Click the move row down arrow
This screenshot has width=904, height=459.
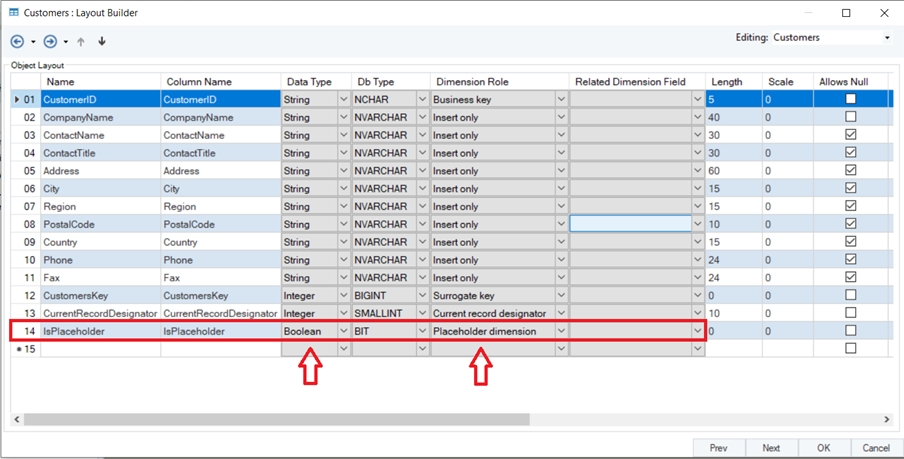[101, 42]
